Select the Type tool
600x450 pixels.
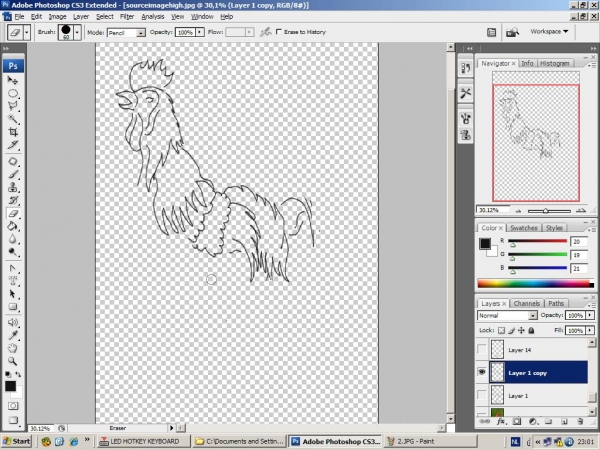(13, 281)
